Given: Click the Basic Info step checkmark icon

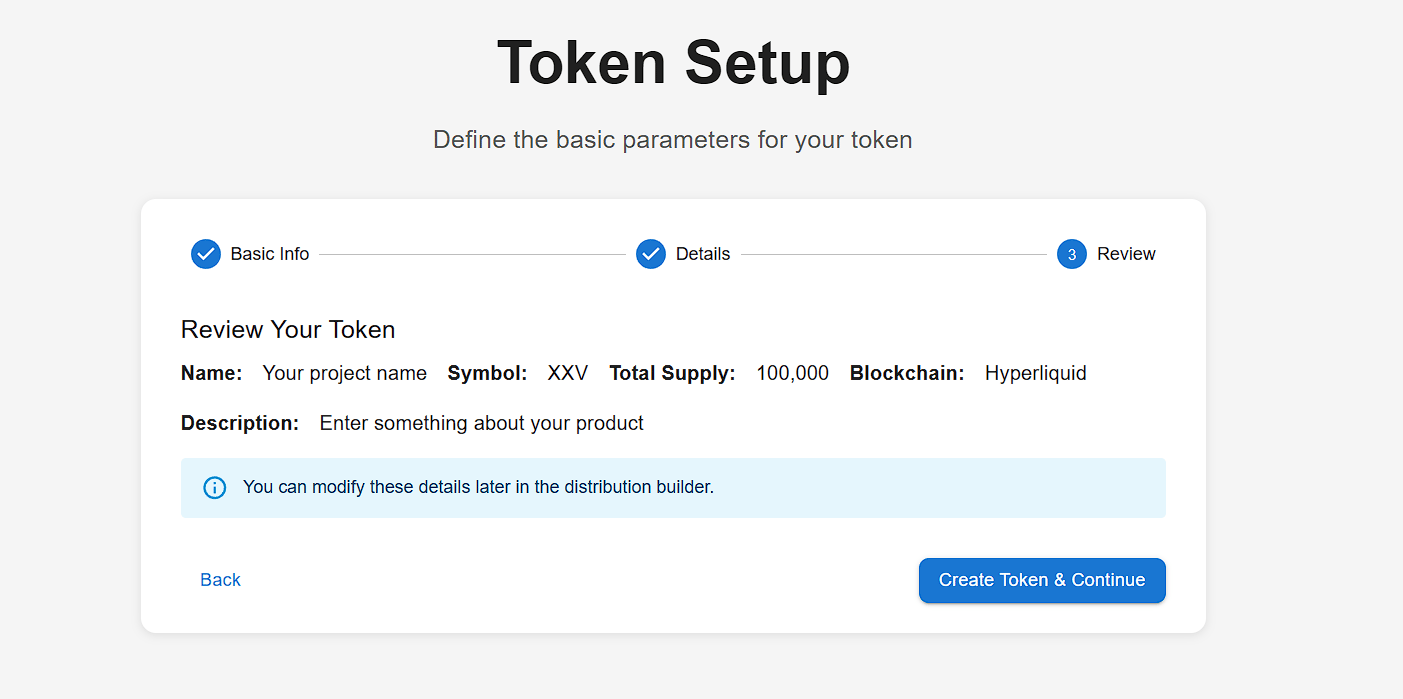Looking at the screenshot, I should coord(205,254).
